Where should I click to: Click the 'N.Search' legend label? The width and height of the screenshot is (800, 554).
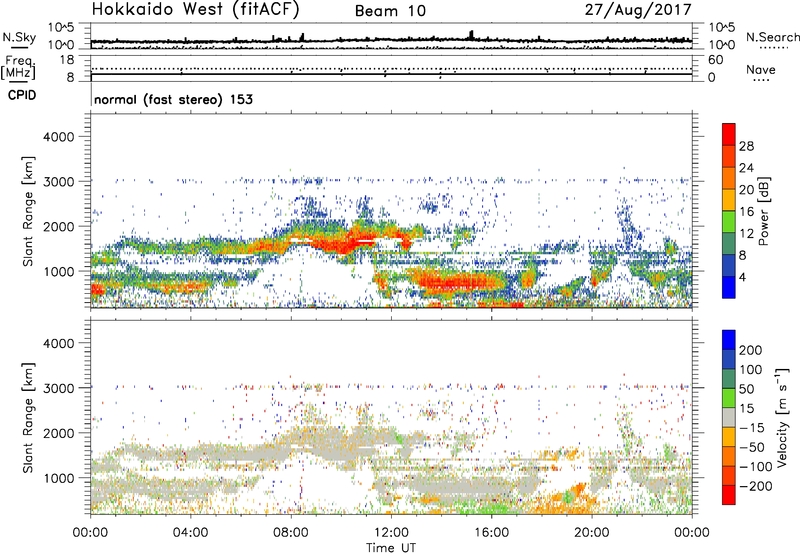pos(772,37)
